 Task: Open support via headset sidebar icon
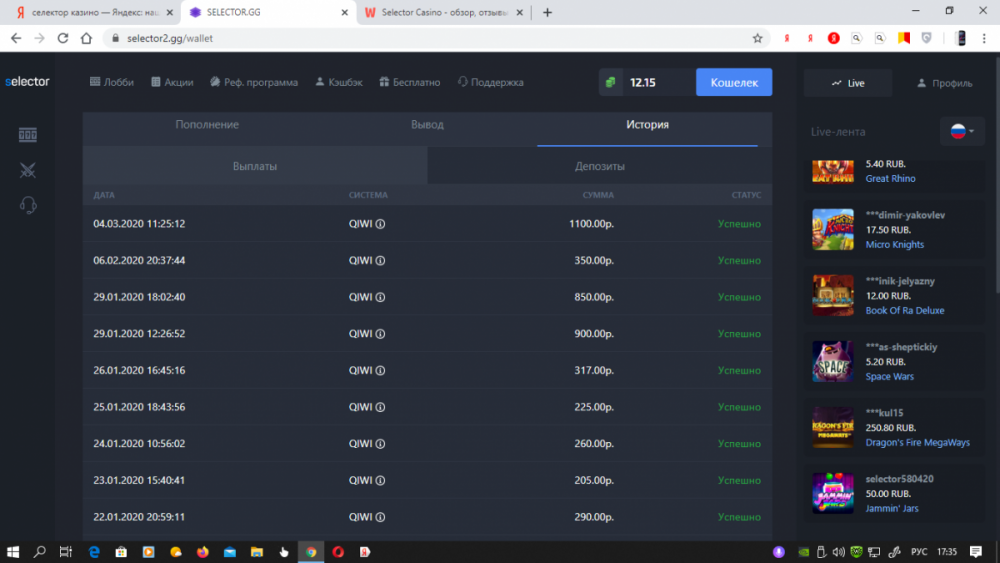click(28, 205)
